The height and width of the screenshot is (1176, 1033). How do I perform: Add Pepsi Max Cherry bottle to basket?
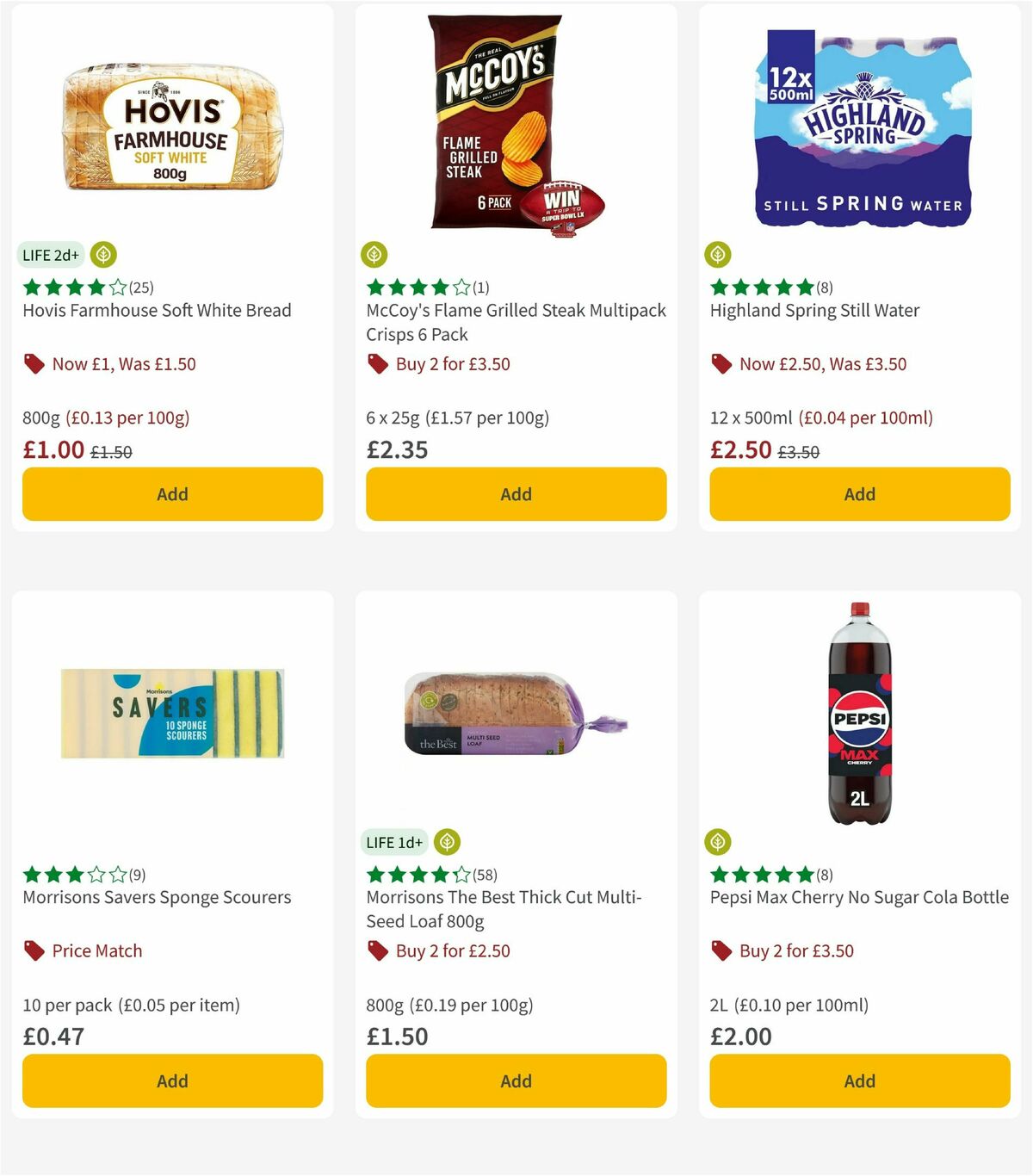(859, 1080)
